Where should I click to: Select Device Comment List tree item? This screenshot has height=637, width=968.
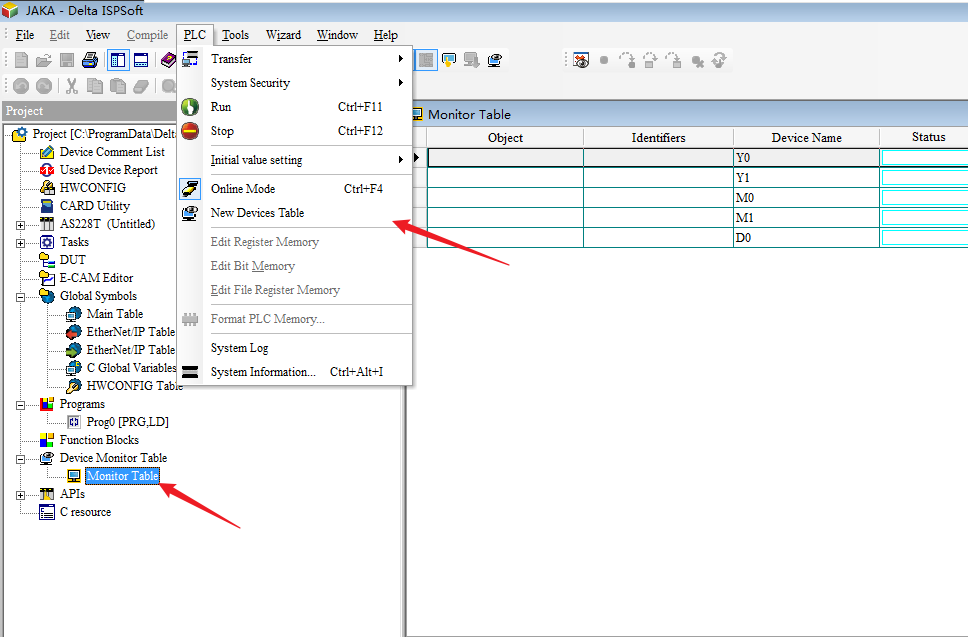[112, 152]
